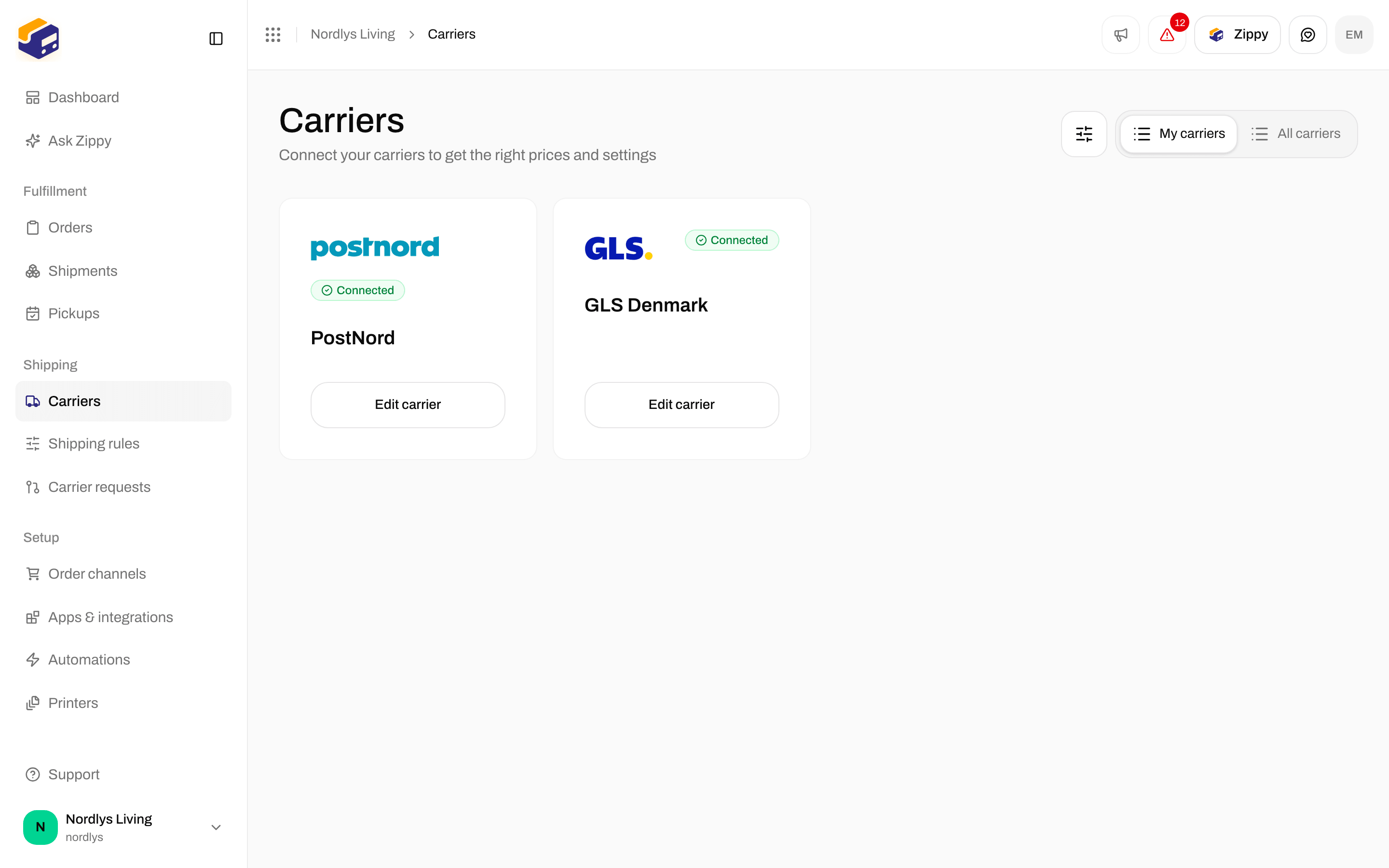Click the PostNord logo
This screenshot has width=1389, height=868.
(375, 247)
